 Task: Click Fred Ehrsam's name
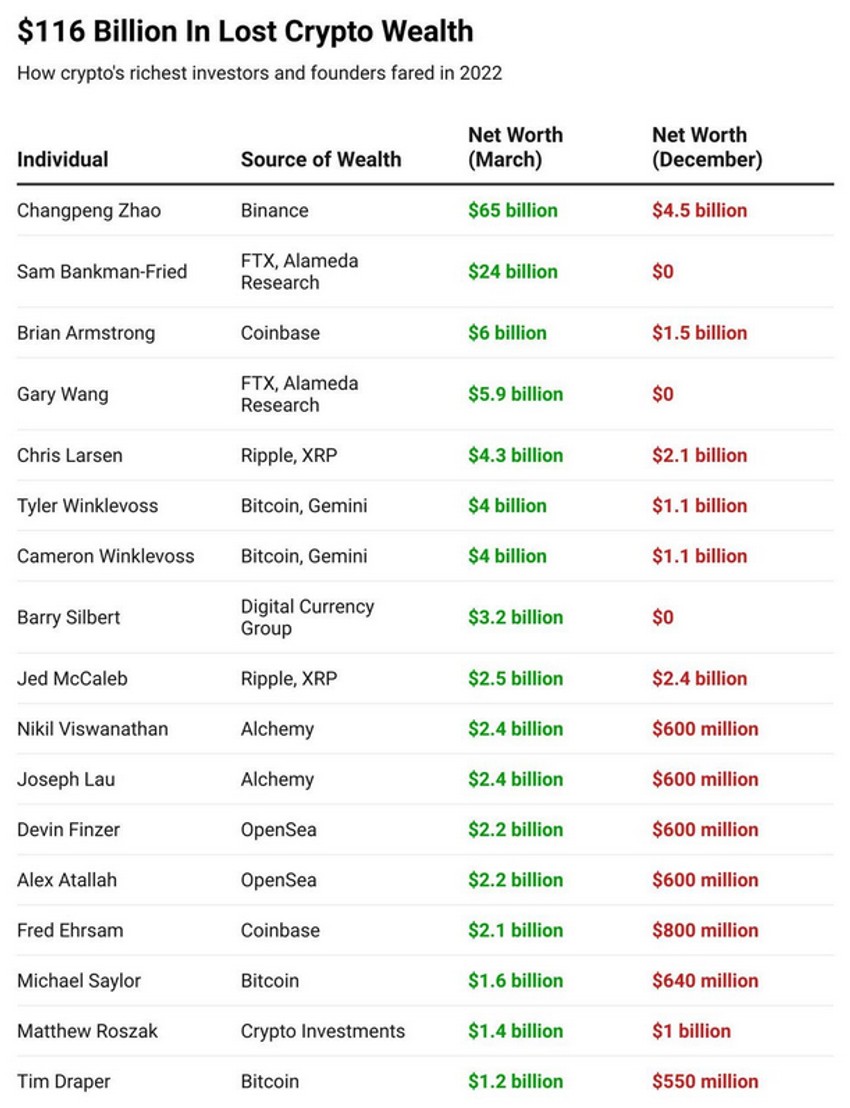[x=70, y=930]
